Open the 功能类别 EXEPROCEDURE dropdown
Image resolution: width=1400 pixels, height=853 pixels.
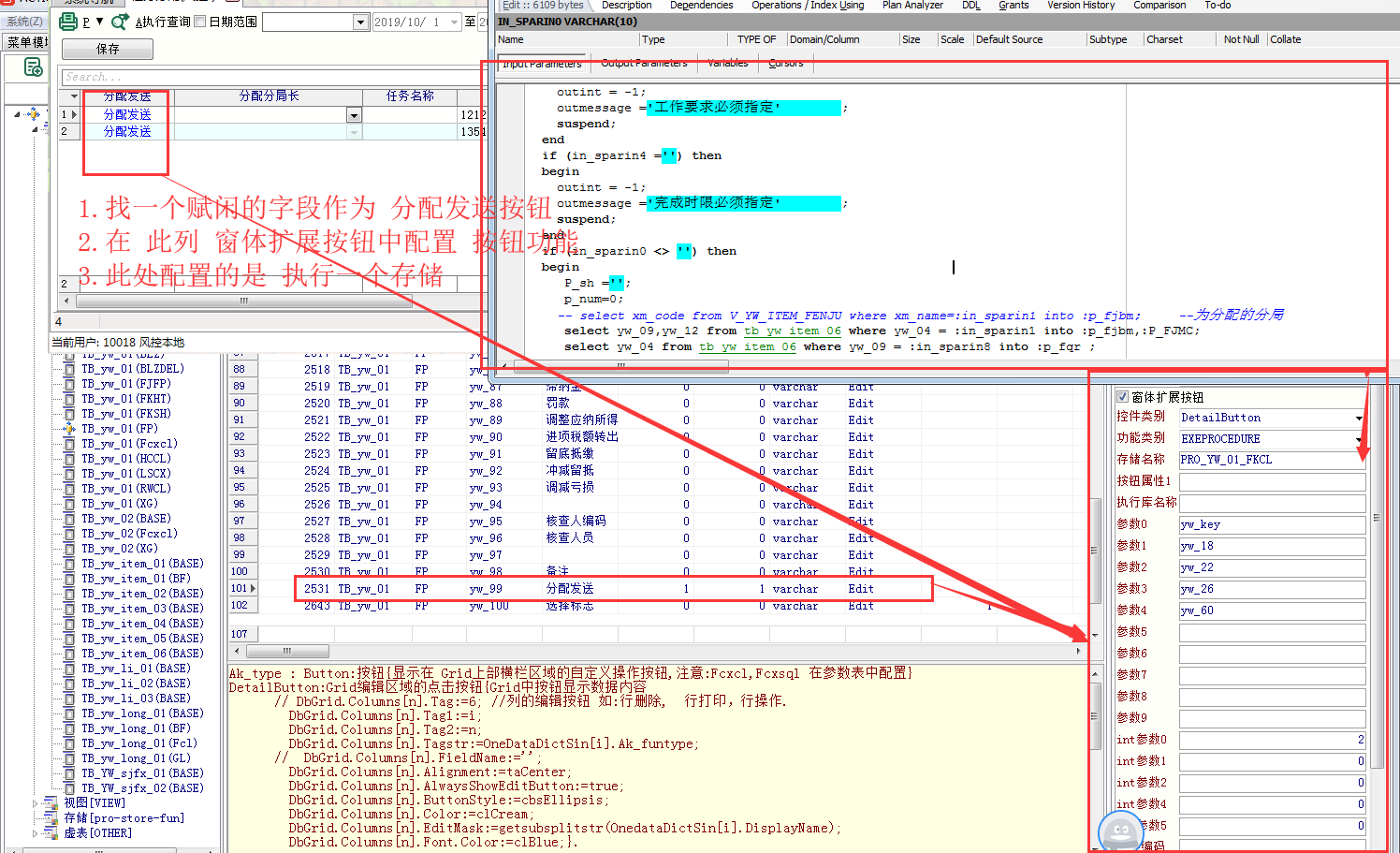1359,439
